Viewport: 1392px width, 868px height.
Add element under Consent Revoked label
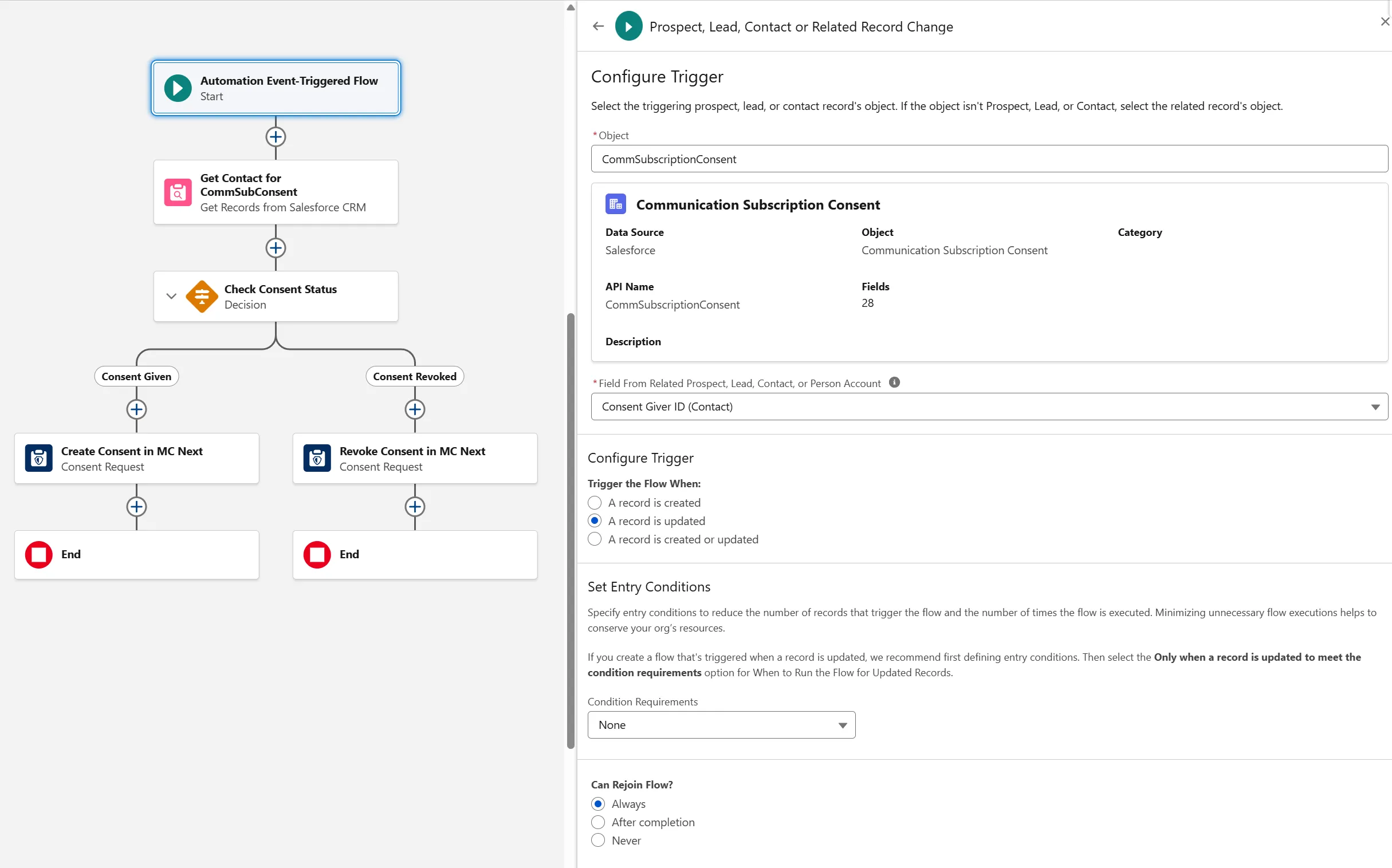(x=415, y=409)
